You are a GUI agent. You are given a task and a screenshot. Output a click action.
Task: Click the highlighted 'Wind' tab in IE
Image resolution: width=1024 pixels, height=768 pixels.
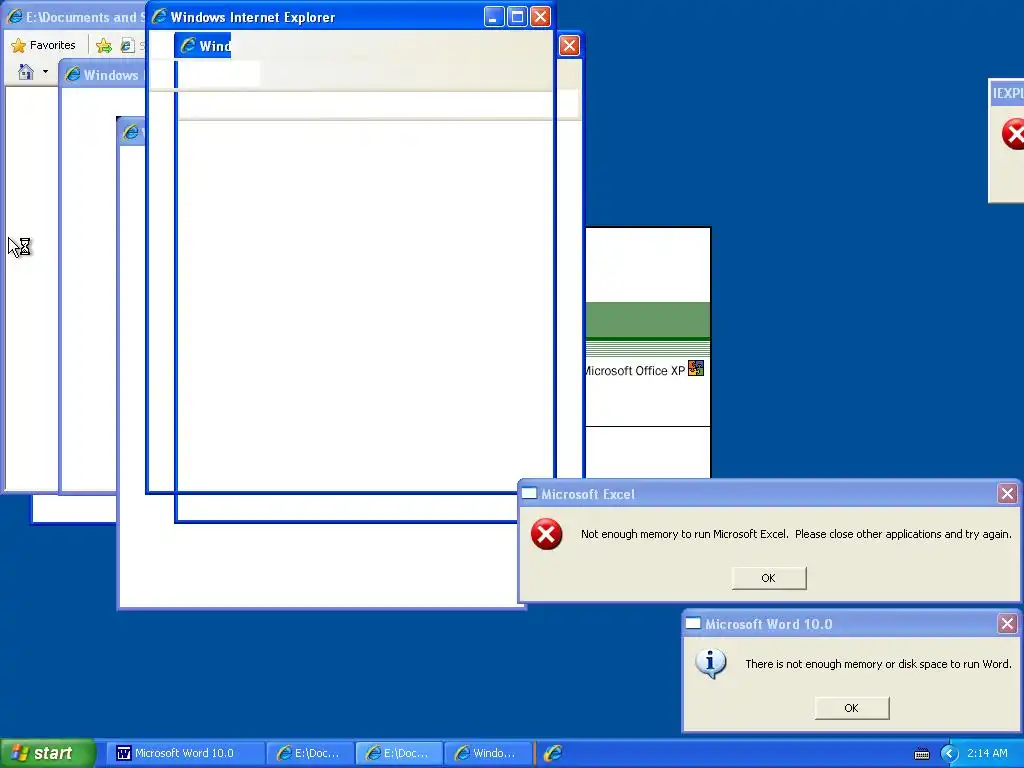pos(203,46)
